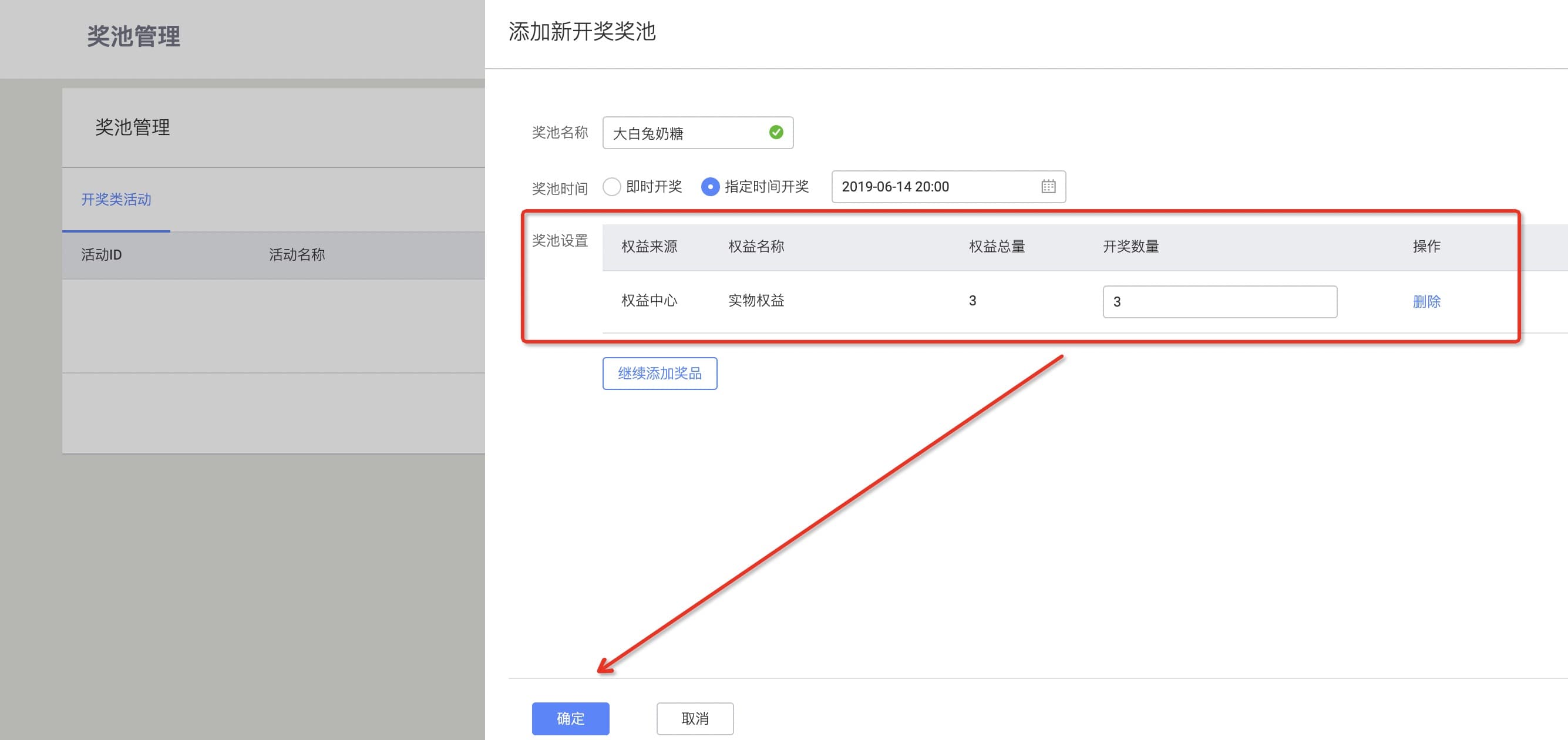Select the 即时开奖 radio button

611,186
